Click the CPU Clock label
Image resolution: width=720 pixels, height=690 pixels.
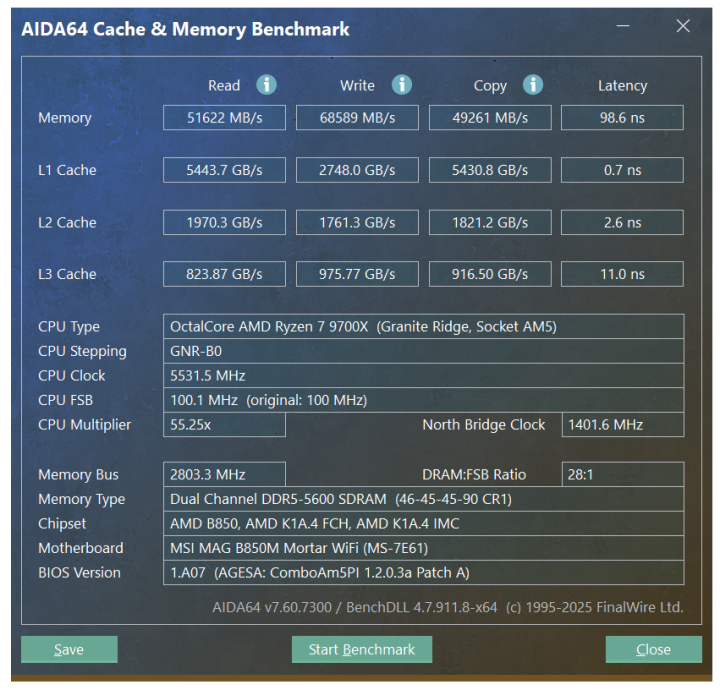pos(72,376)
